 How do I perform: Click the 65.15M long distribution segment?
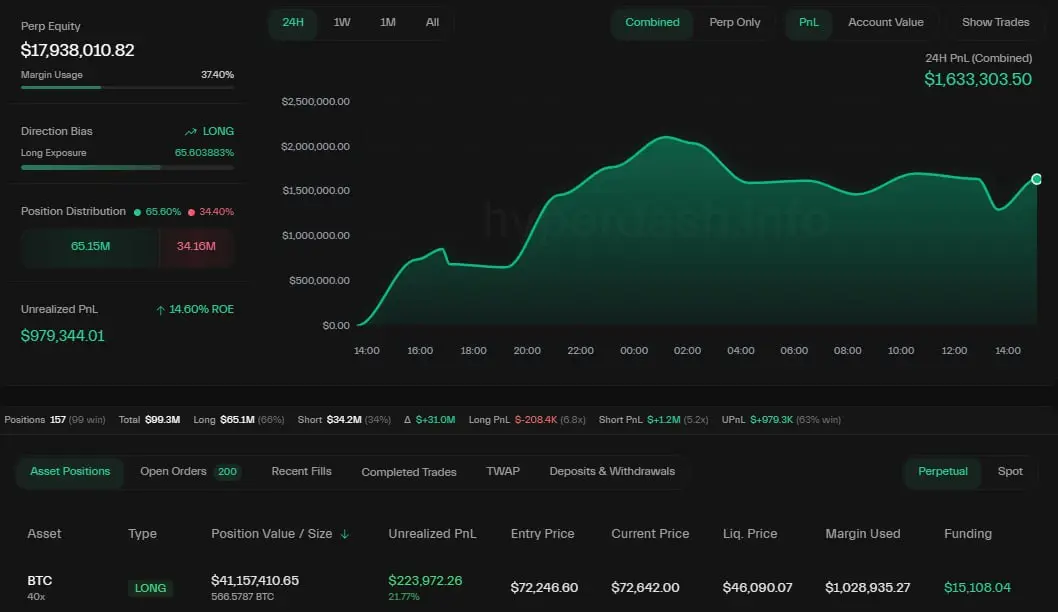click(x=90, y=246)
